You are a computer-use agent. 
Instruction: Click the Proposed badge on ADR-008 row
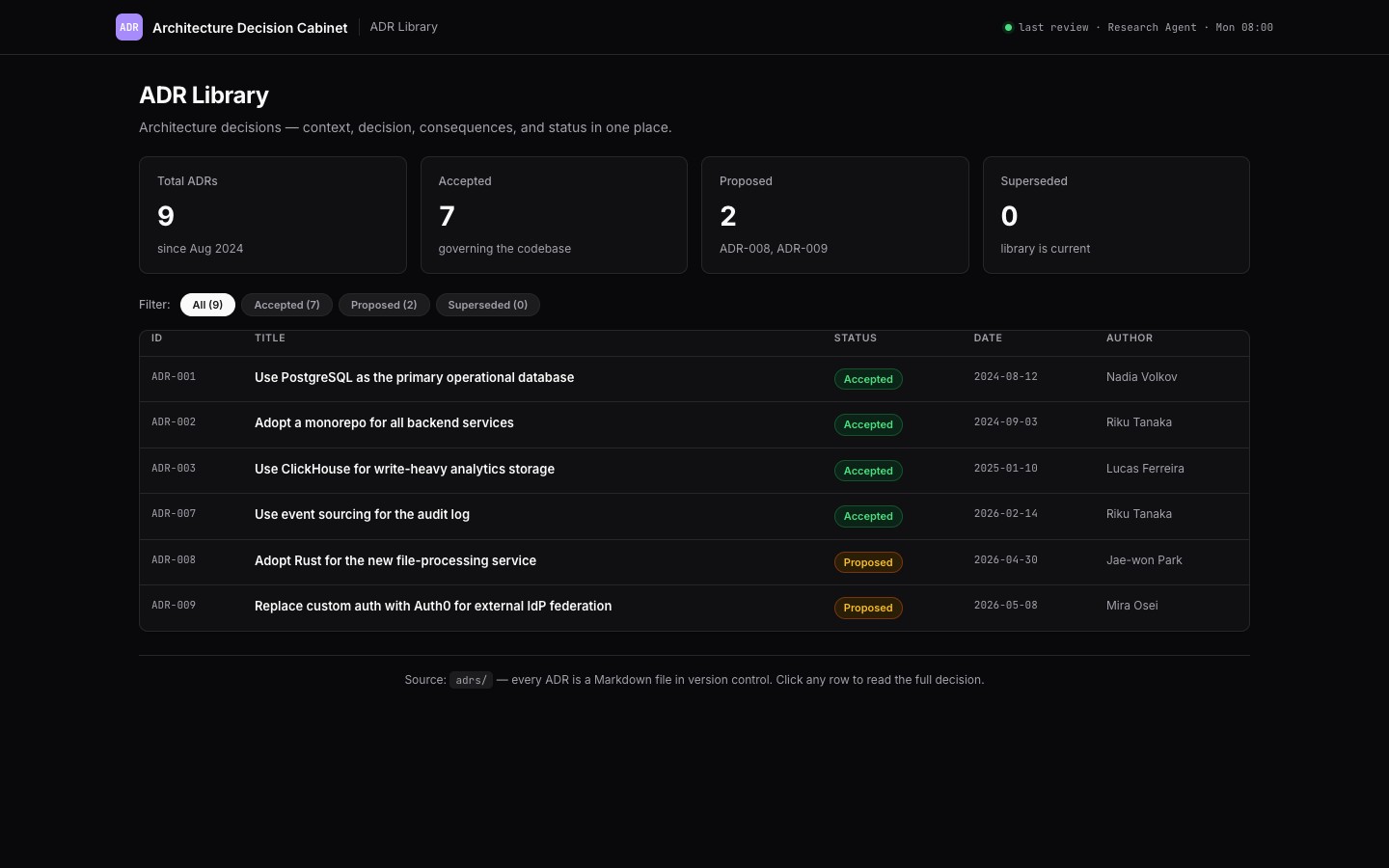(x=868, y=562)
